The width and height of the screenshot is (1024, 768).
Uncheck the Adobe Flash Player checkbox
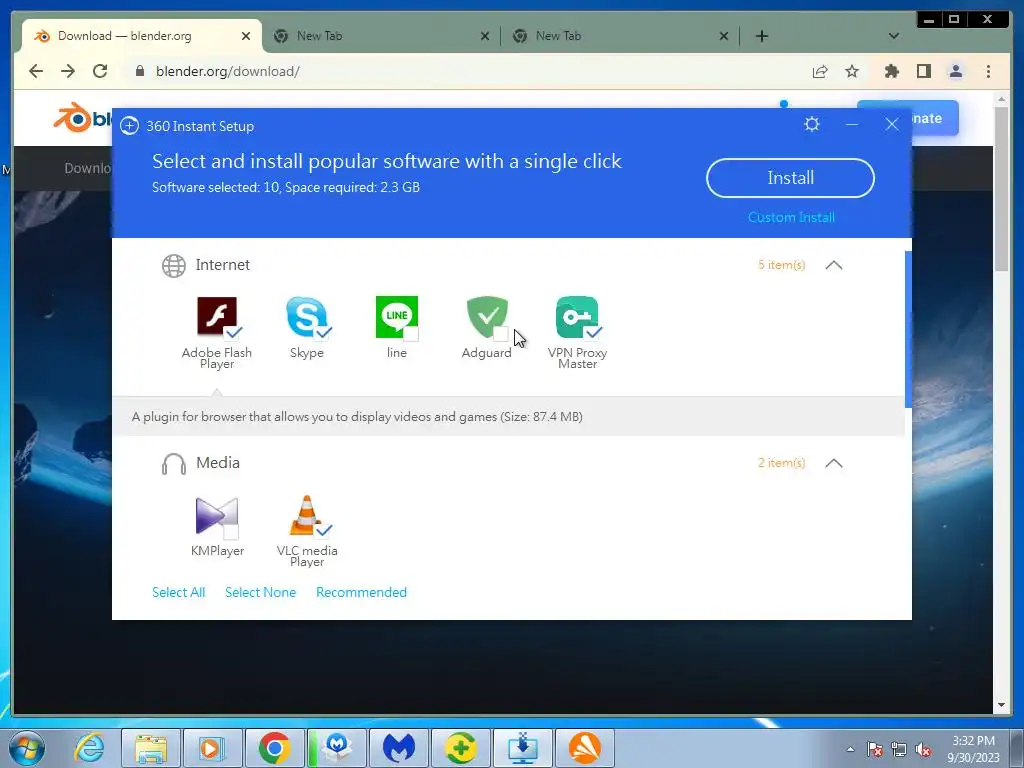[233, 333]
